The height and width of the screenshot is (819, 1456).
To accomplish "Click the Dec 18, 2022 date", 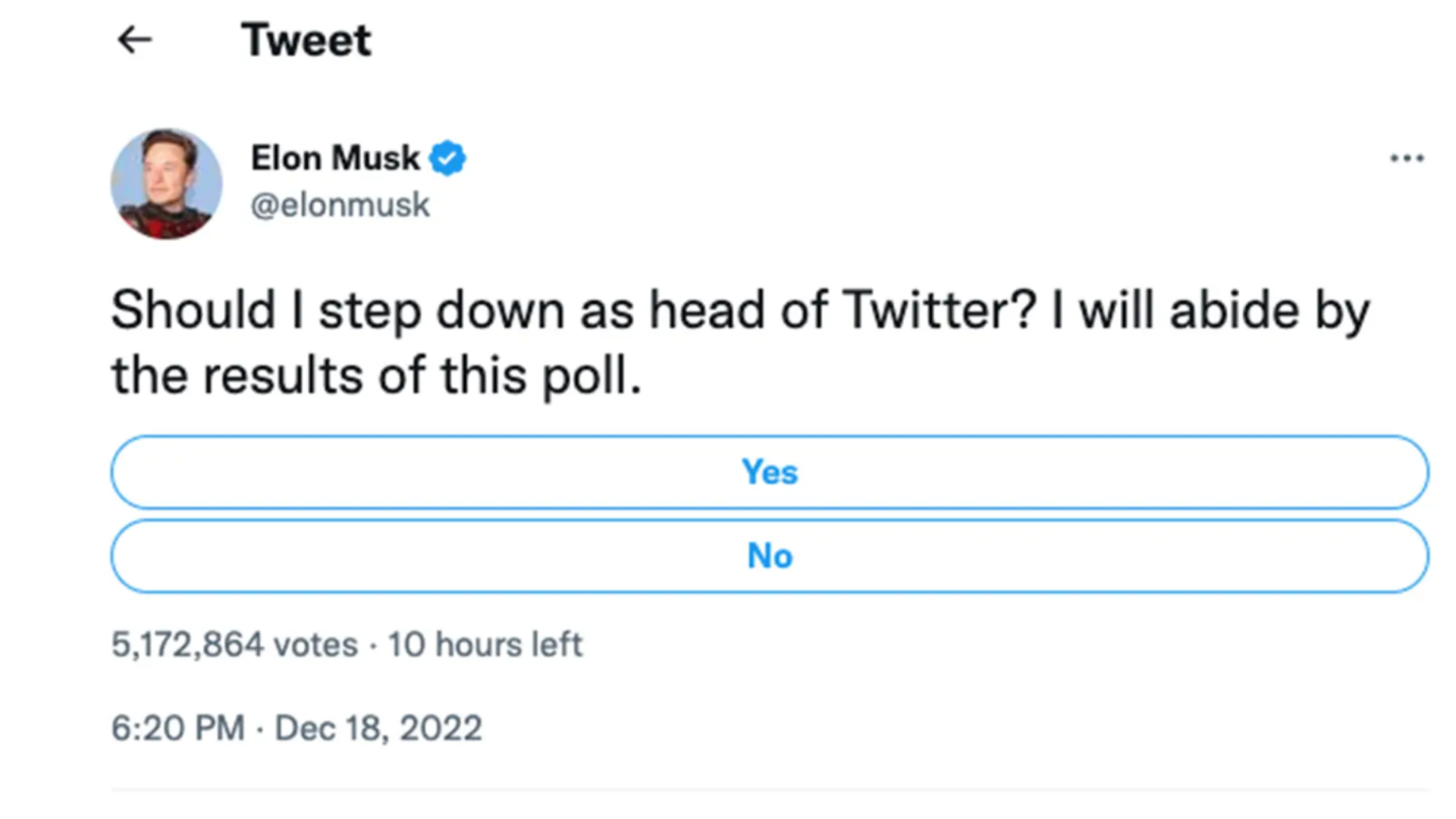I will [x=378, y=728].
